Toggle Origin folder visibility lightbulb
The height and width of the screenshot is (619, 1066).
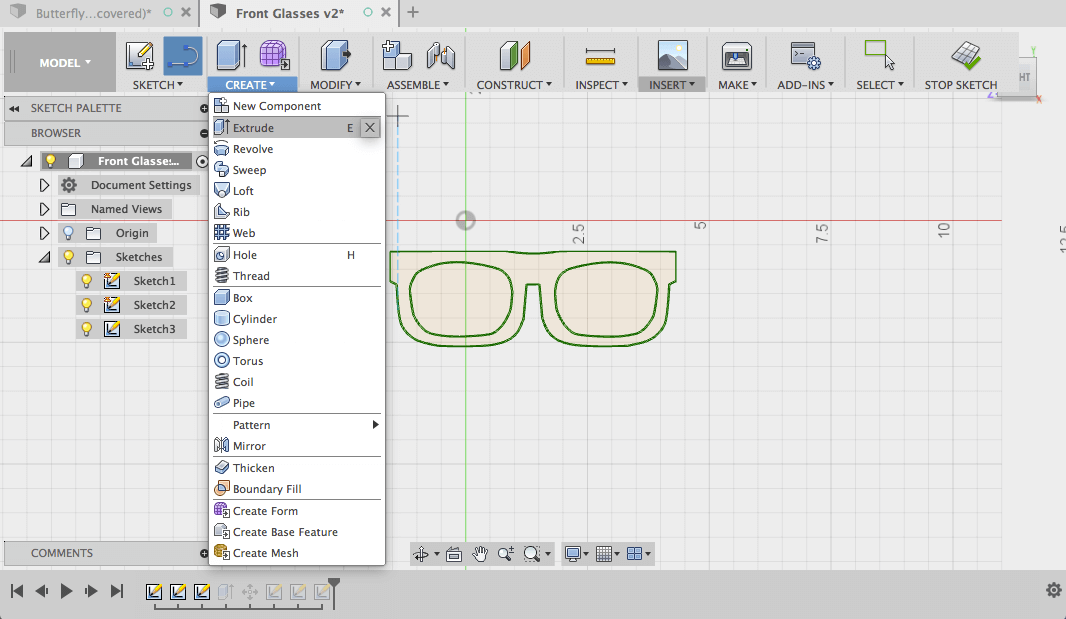pyautogui.click(x=68, y=233)
